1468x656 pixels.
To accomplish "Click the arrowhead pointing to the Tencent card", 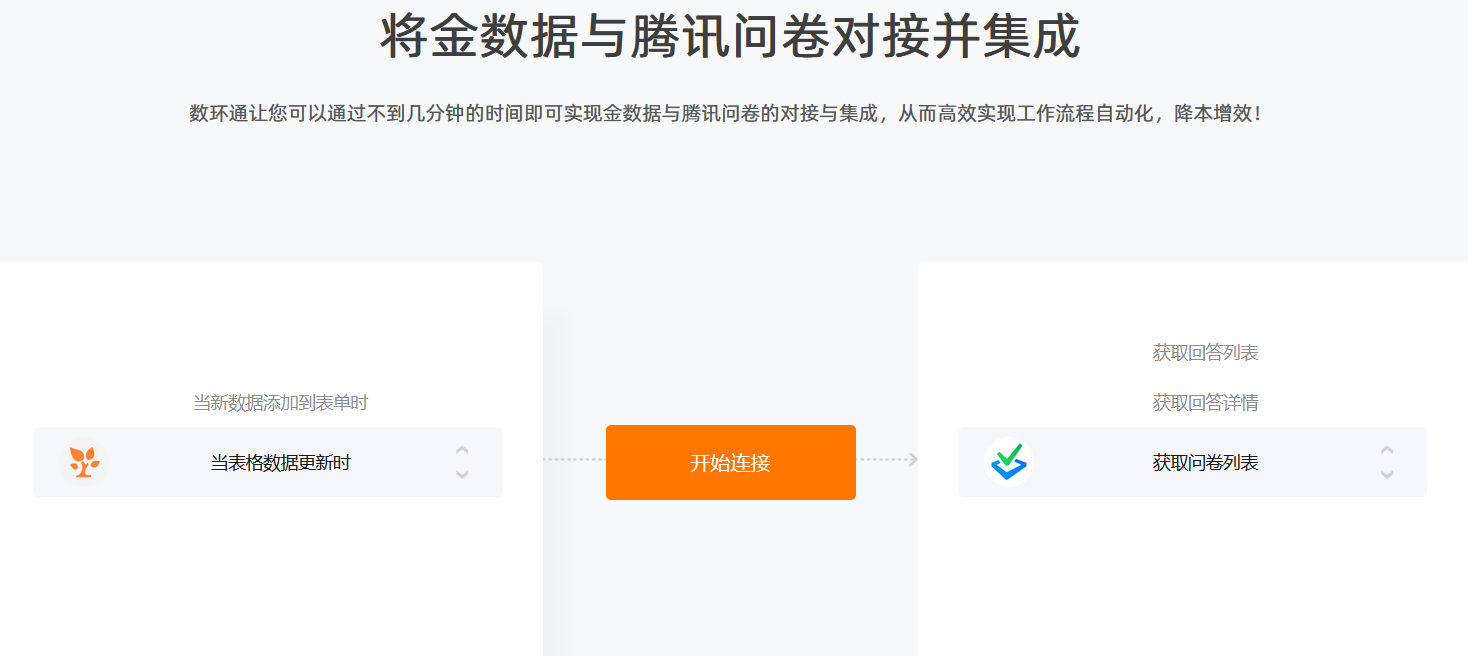I will pyautogui.click(x=913, y=460).
